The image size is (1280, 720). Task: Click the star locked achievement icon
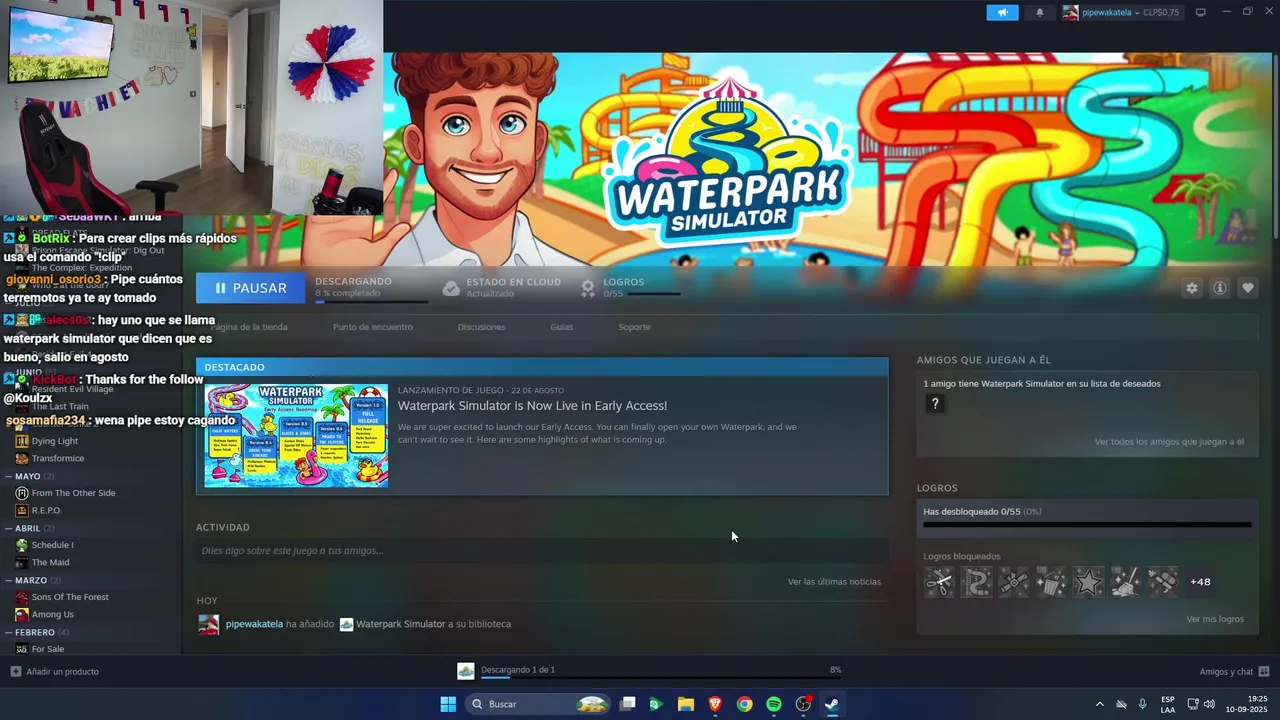(1088, 581)
